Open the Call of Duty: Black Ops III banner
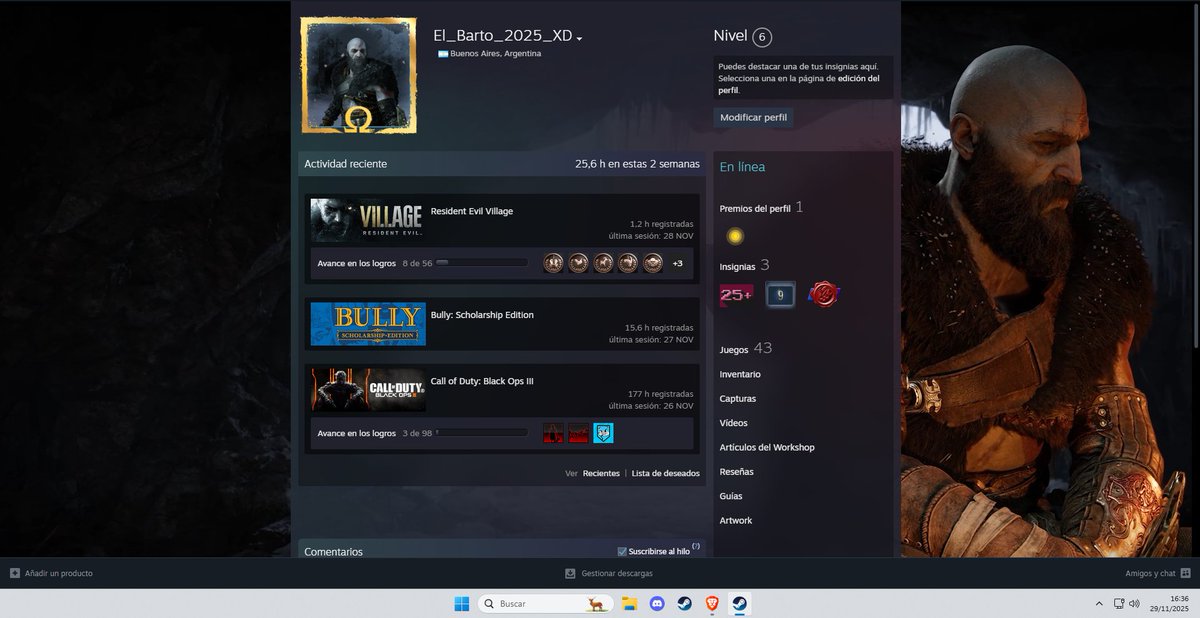Image resolution: width=1200 pixels, height=618 pixels. (368, 390)
